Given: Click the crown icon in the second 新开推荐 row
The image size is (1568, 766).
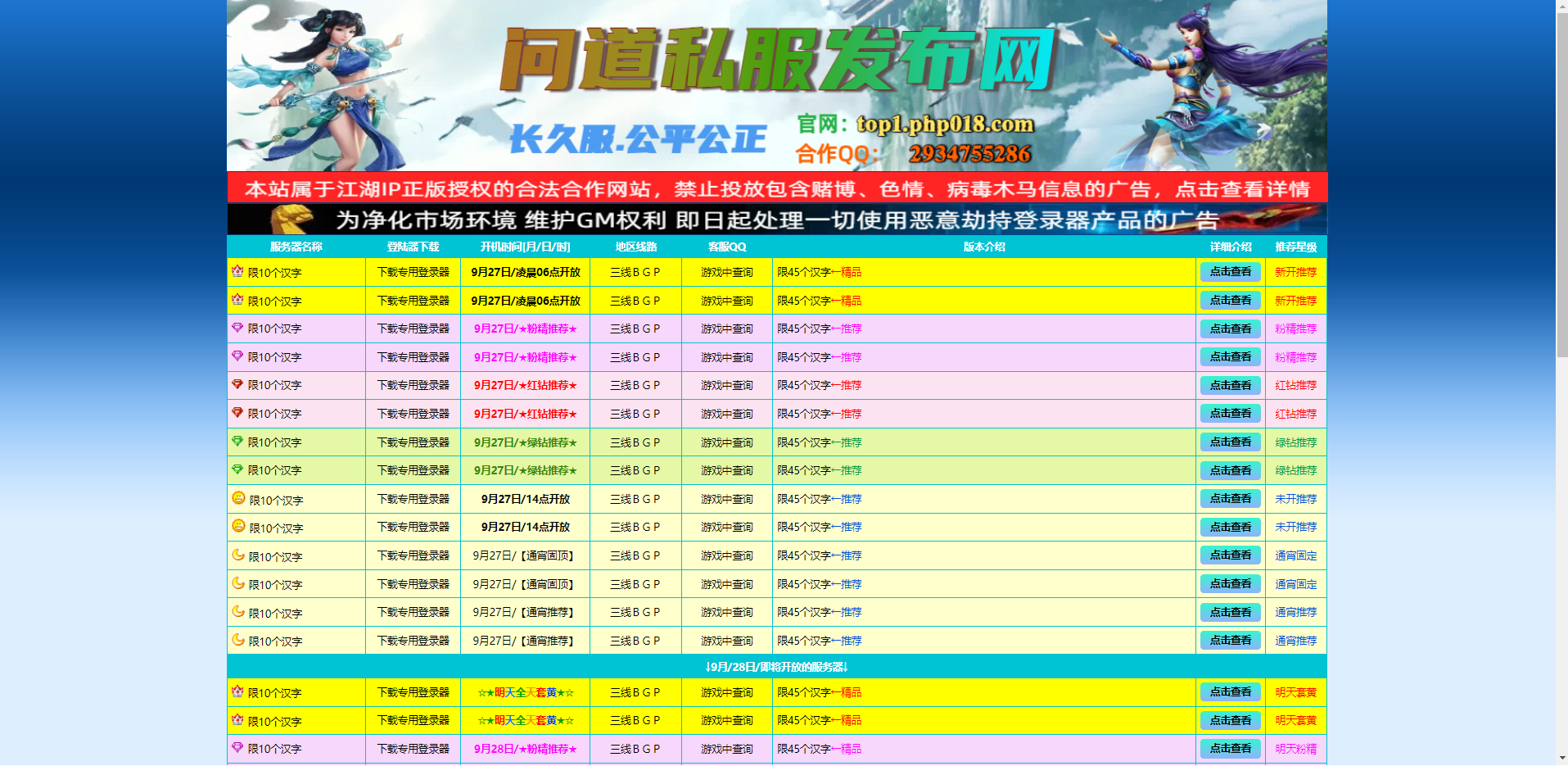Looking at the screenshot, I should coord(237,299).
